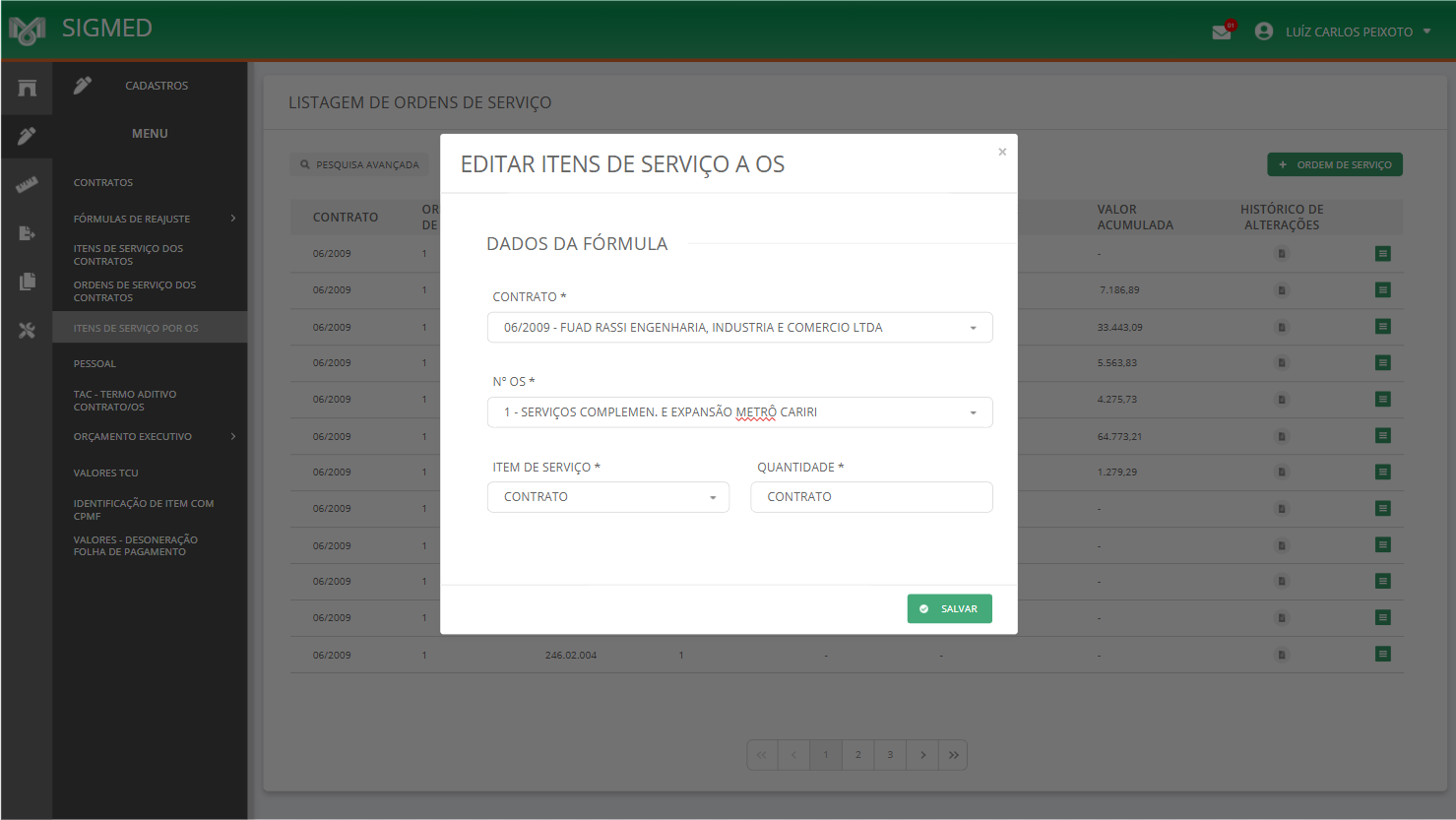
Task: Click the Pesquisa Avançada button
Action: click(359, 164)
